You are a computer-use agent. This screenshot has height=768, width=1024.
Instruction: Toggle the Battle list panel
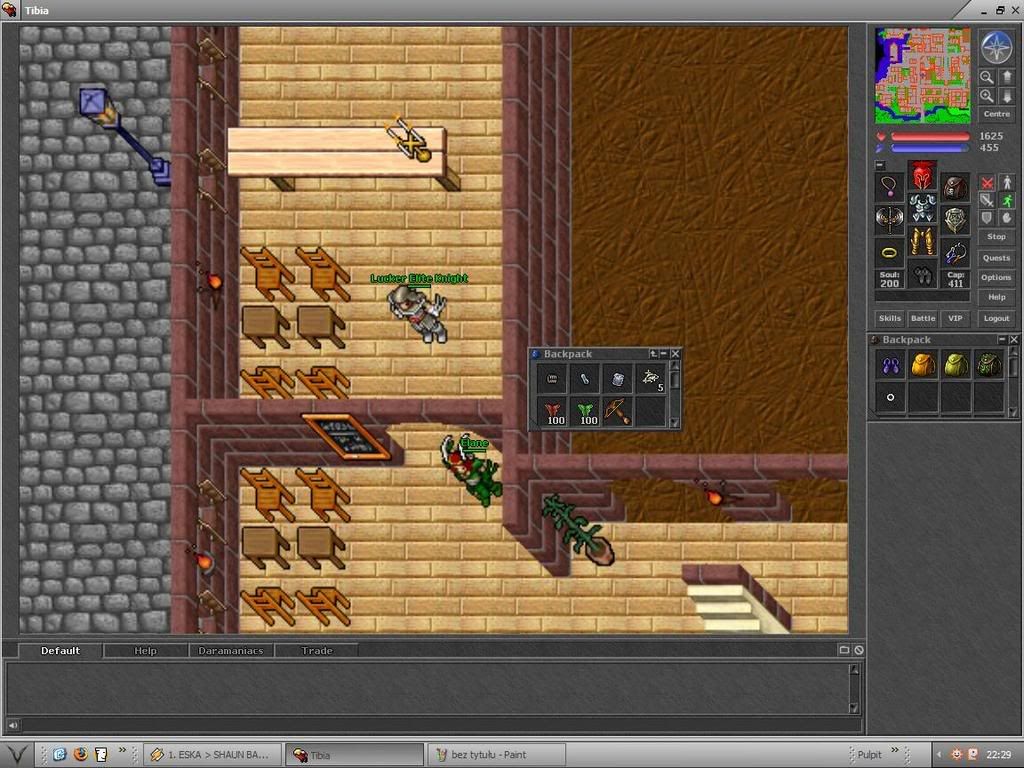coord(923,319)
